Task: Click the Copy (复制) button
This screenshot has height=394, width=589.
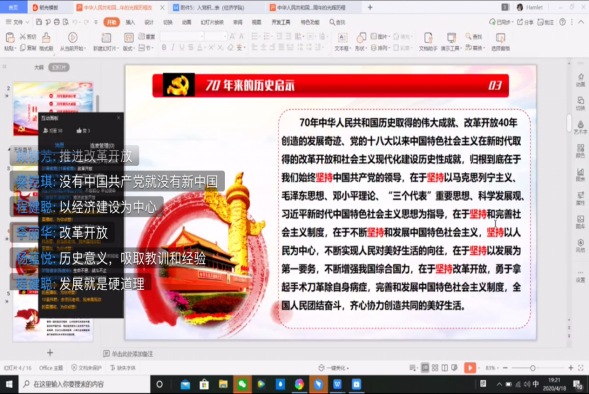Action: (x=28, y=48)
